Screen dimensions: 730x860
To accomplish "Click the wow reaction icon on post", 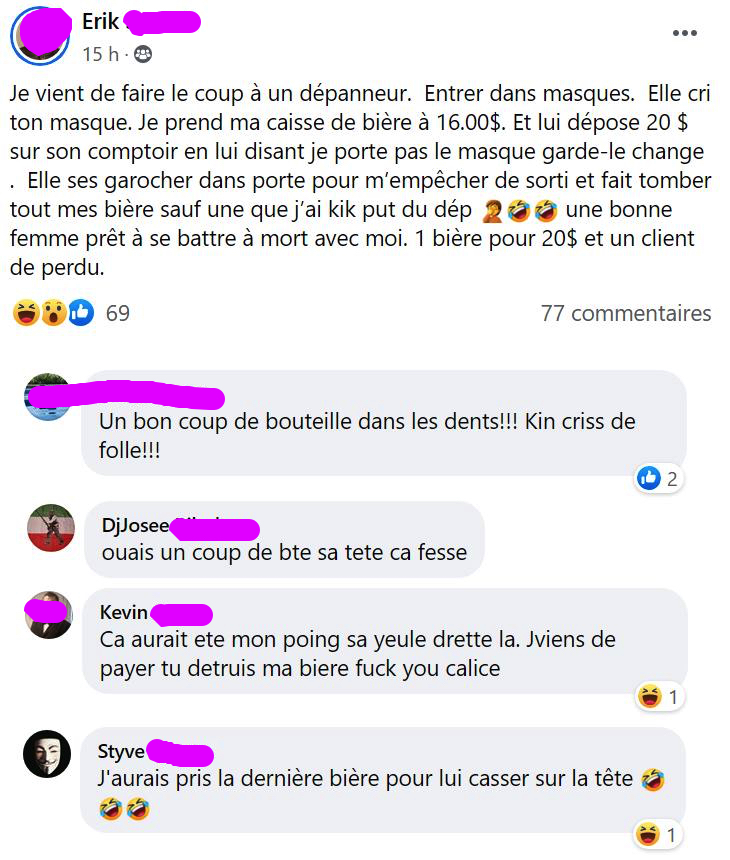I will [x=54, y=313].
